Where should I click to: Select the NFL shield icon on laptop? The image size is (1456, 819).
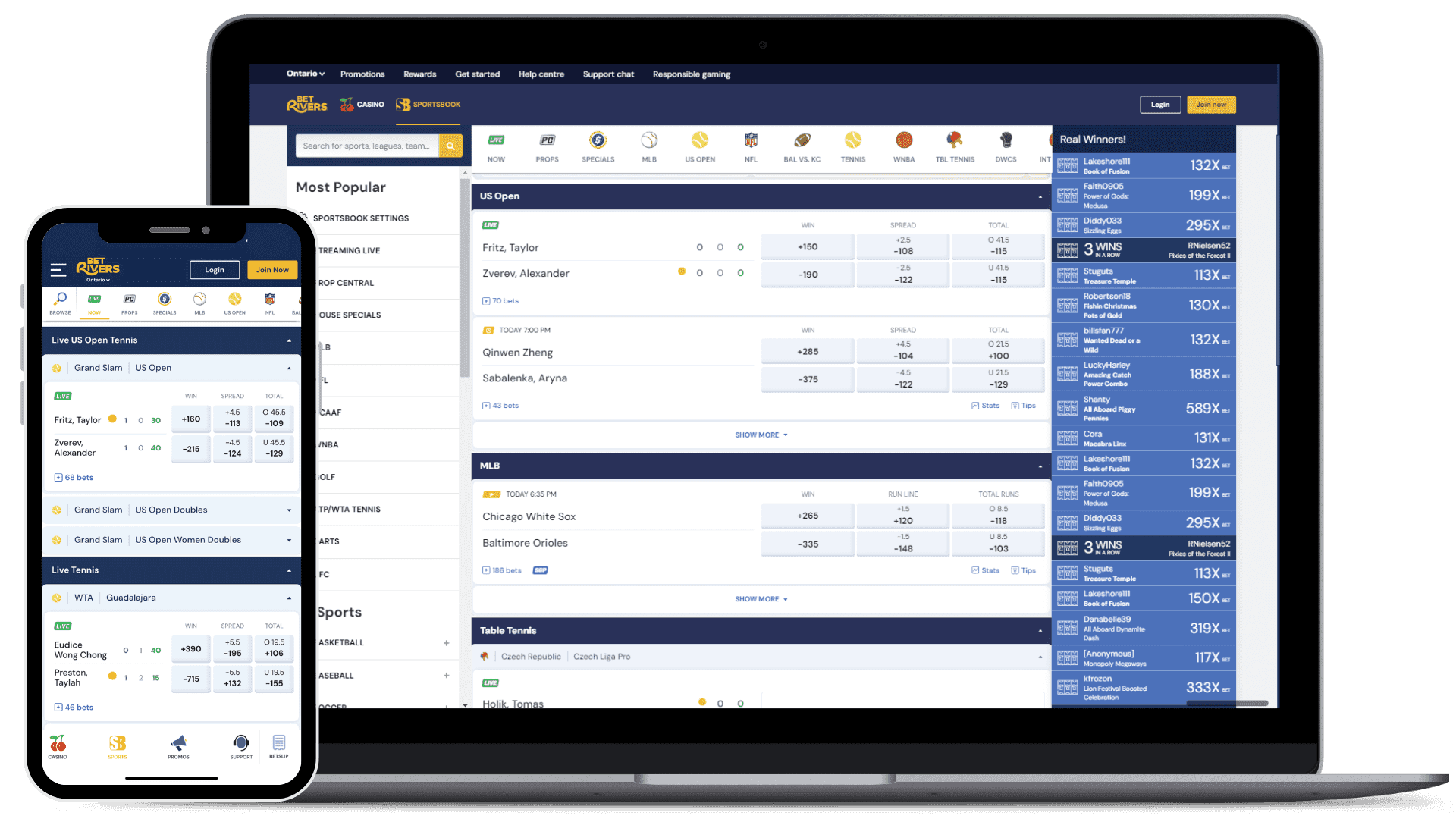[x=751, y=146]
